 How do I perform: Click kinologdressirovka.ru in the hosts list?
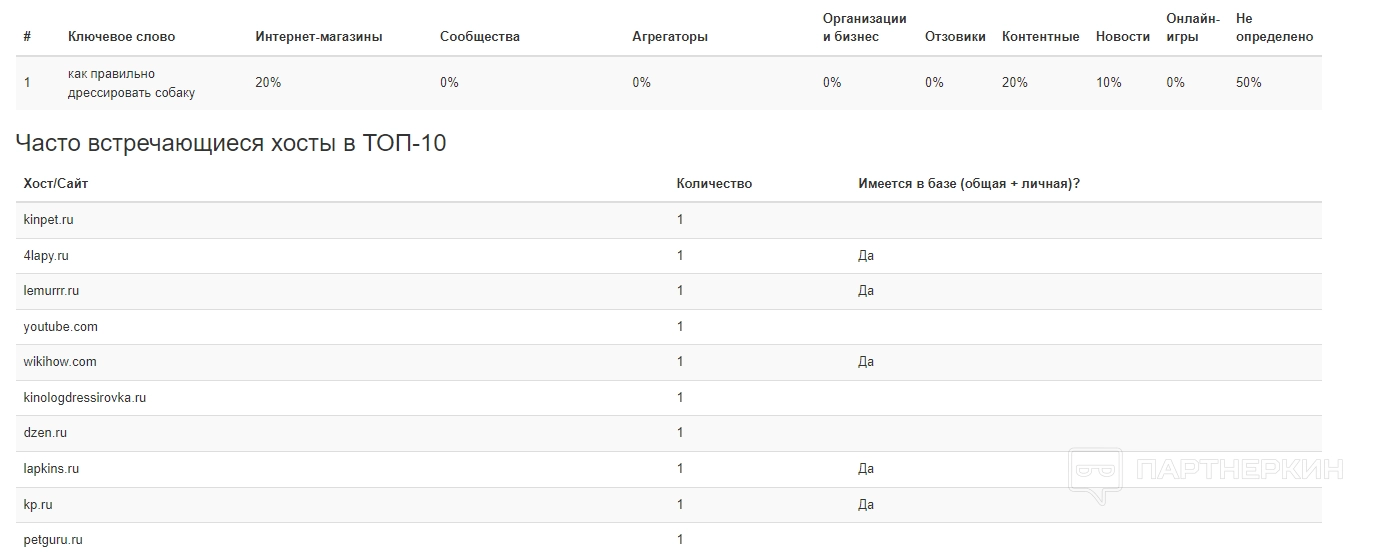85,398
